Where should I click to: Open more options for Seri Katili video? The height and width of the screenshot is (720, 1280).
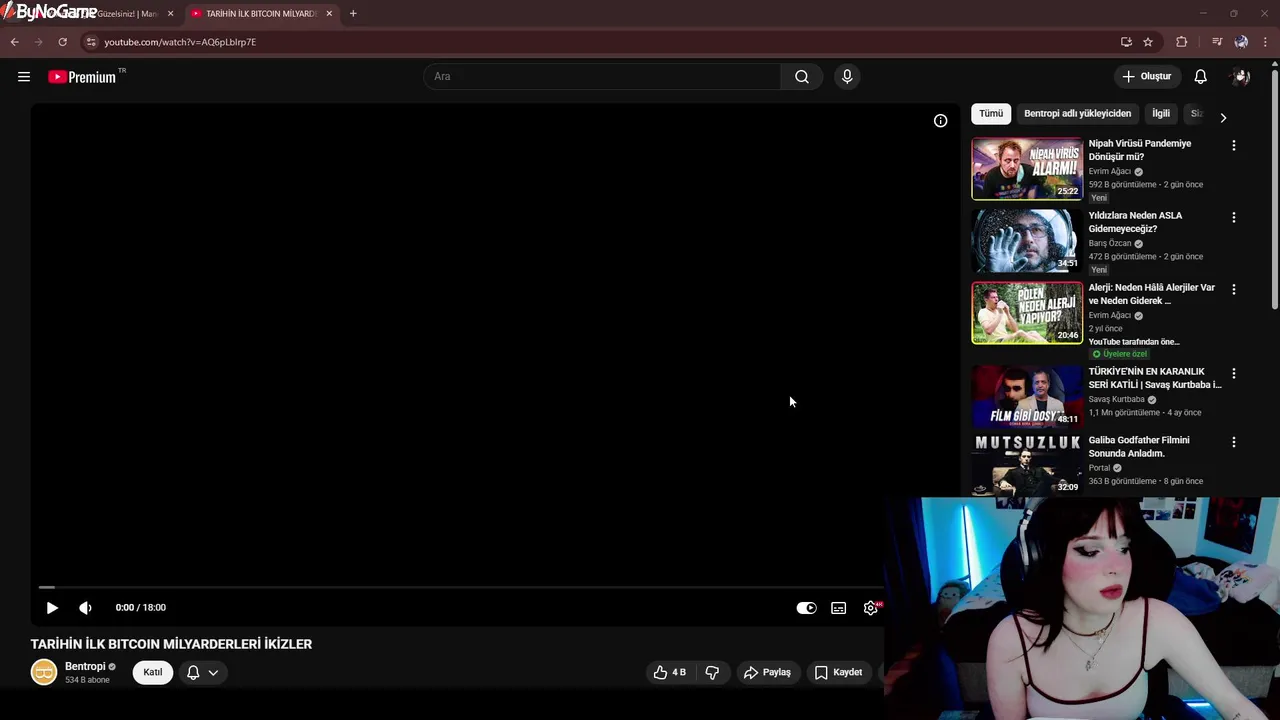click(x=1233, y=373)
